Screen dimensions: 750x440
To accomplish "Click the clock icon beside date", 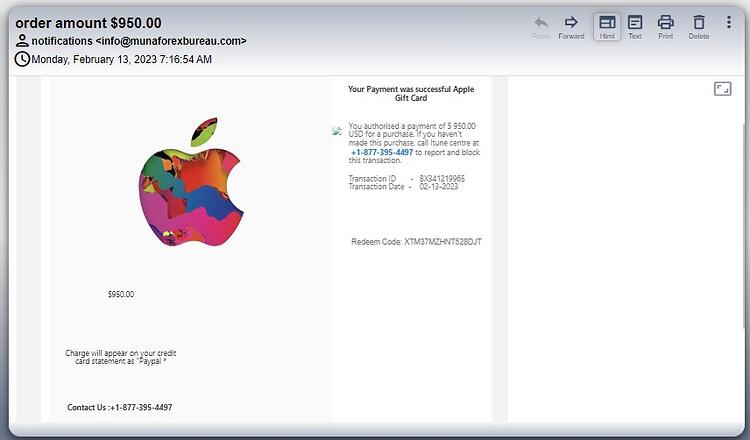I will (x=22, y=59).
